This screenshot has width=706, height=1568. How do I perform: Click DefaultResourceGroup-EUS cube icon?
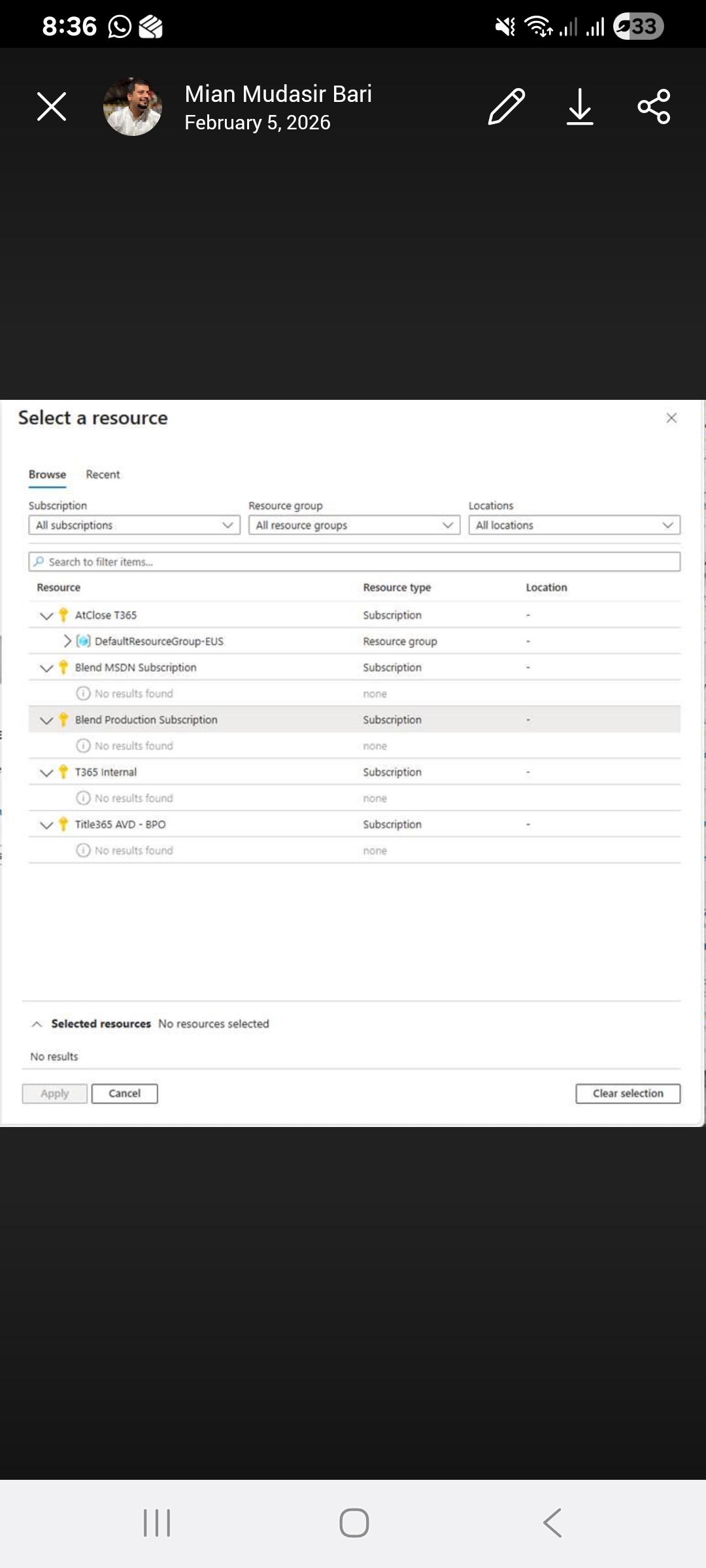pyautogui.click(x=84, y=642)
